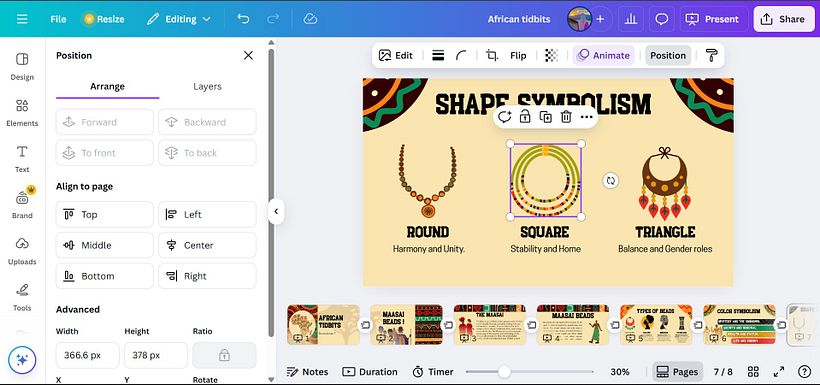The image size is (820, 385).
Task: Click the Resize button with crown
Action: pos(104,19)
